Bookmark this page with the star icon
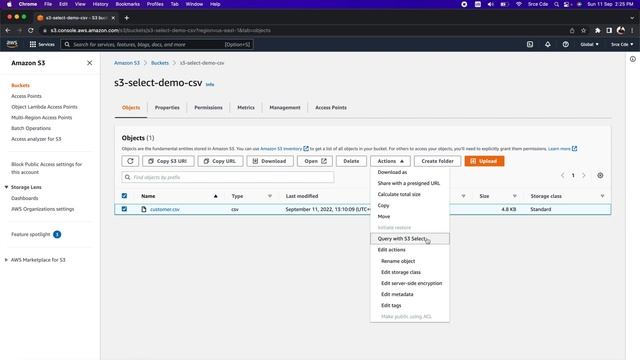Viewport: 640px width, 360px height. (x=583, y=30)
